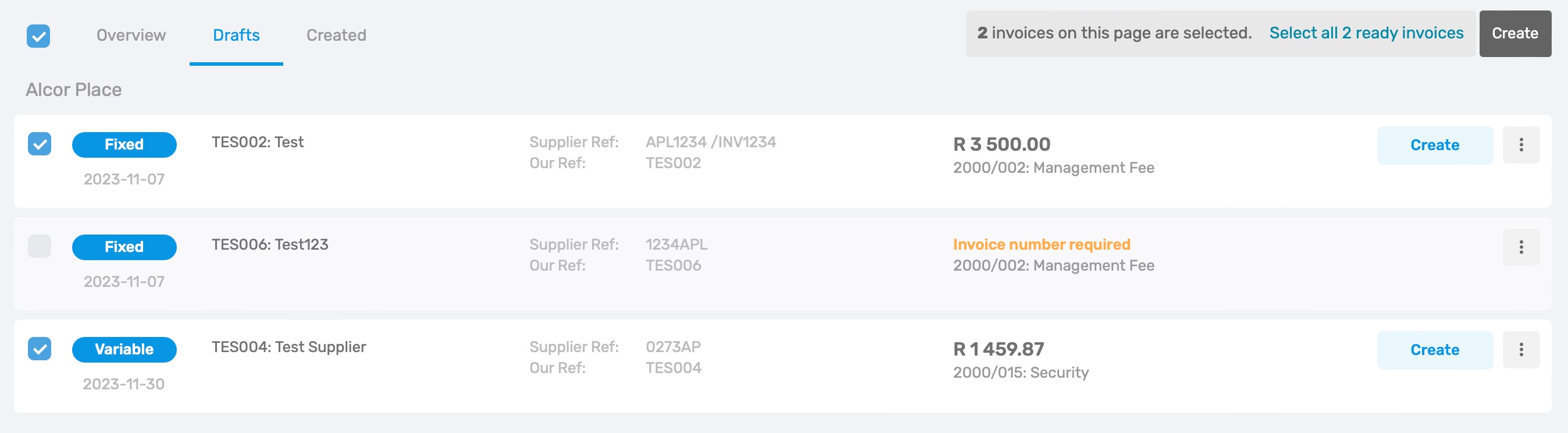Create the R 3 500.00 invoice
1568x433 pixels.
pyautogui.click(x=1435, y=145)
